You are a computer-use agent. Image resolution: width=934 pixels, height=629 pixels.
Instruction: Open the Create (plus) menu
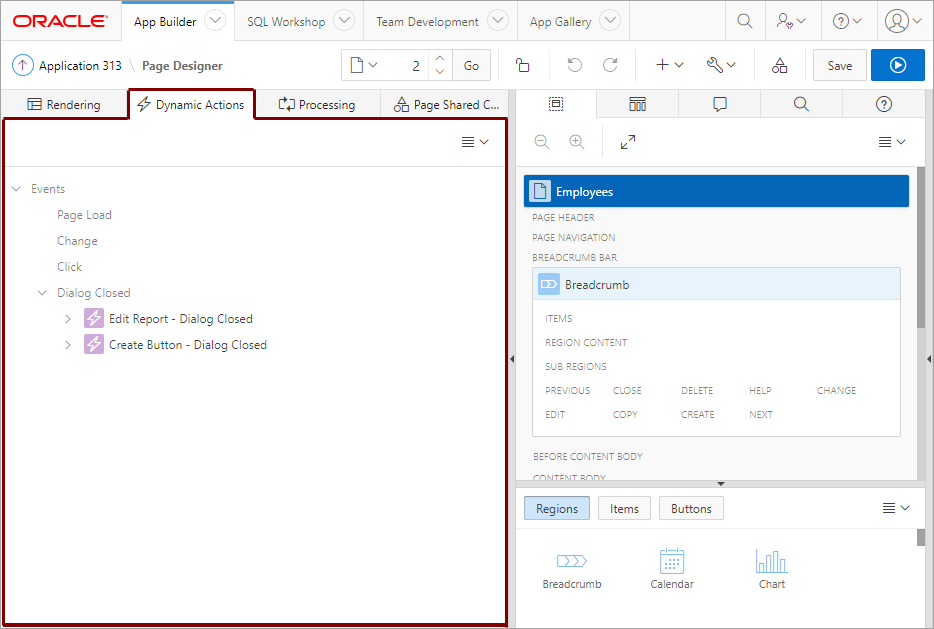(670, 65)
